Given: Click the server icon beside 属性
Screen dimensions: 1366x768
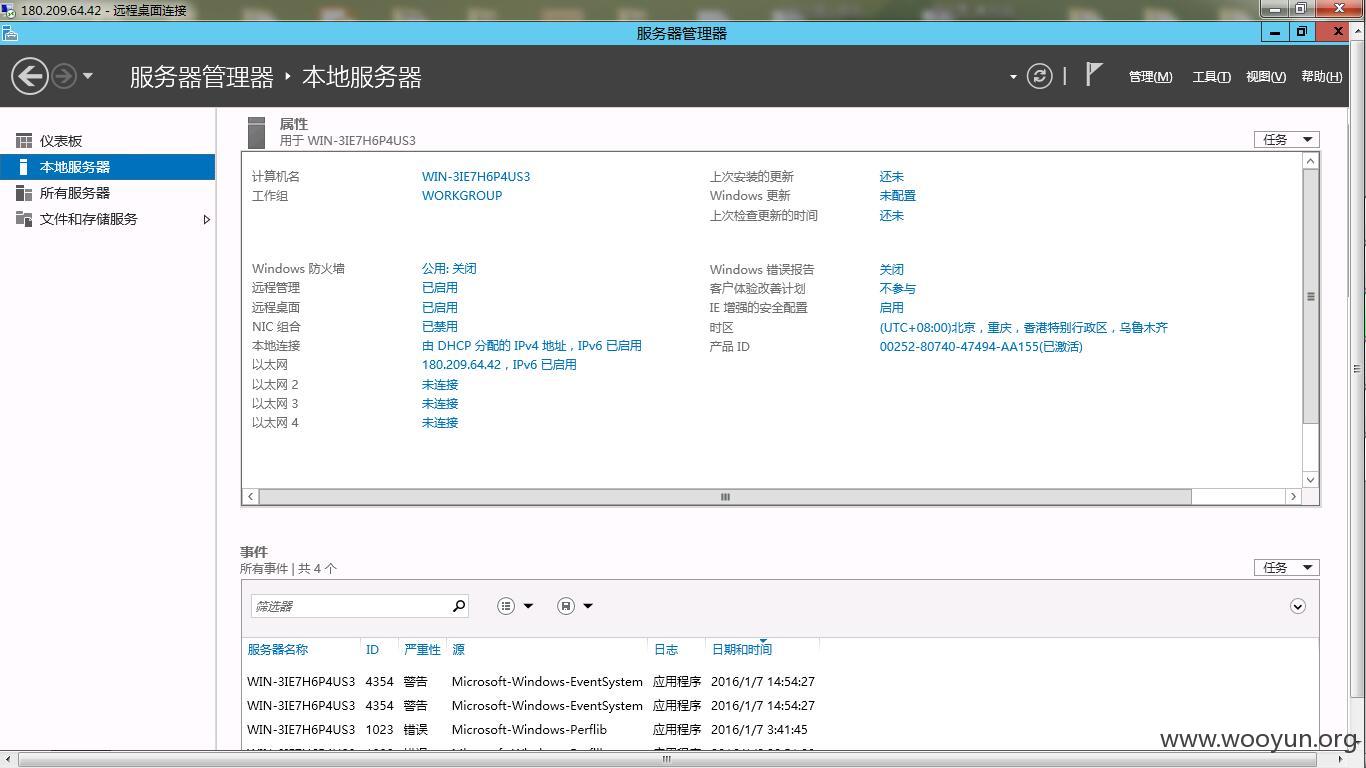Looking at the screenshot, I should pos(257,132).
